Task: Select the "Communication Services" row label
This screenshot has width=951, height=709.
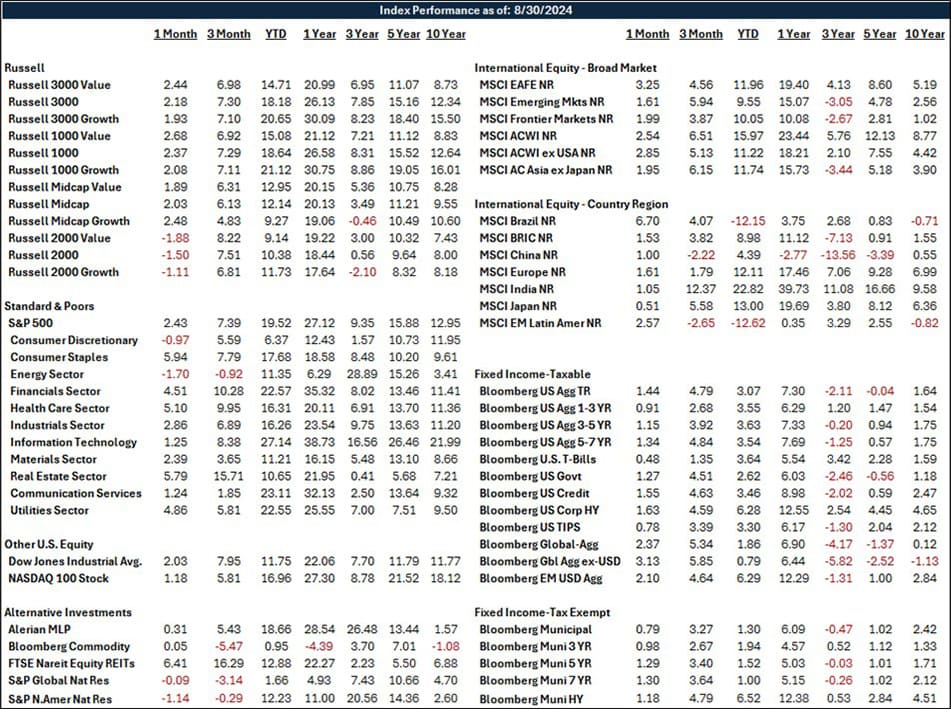Action: pos(76,493)
